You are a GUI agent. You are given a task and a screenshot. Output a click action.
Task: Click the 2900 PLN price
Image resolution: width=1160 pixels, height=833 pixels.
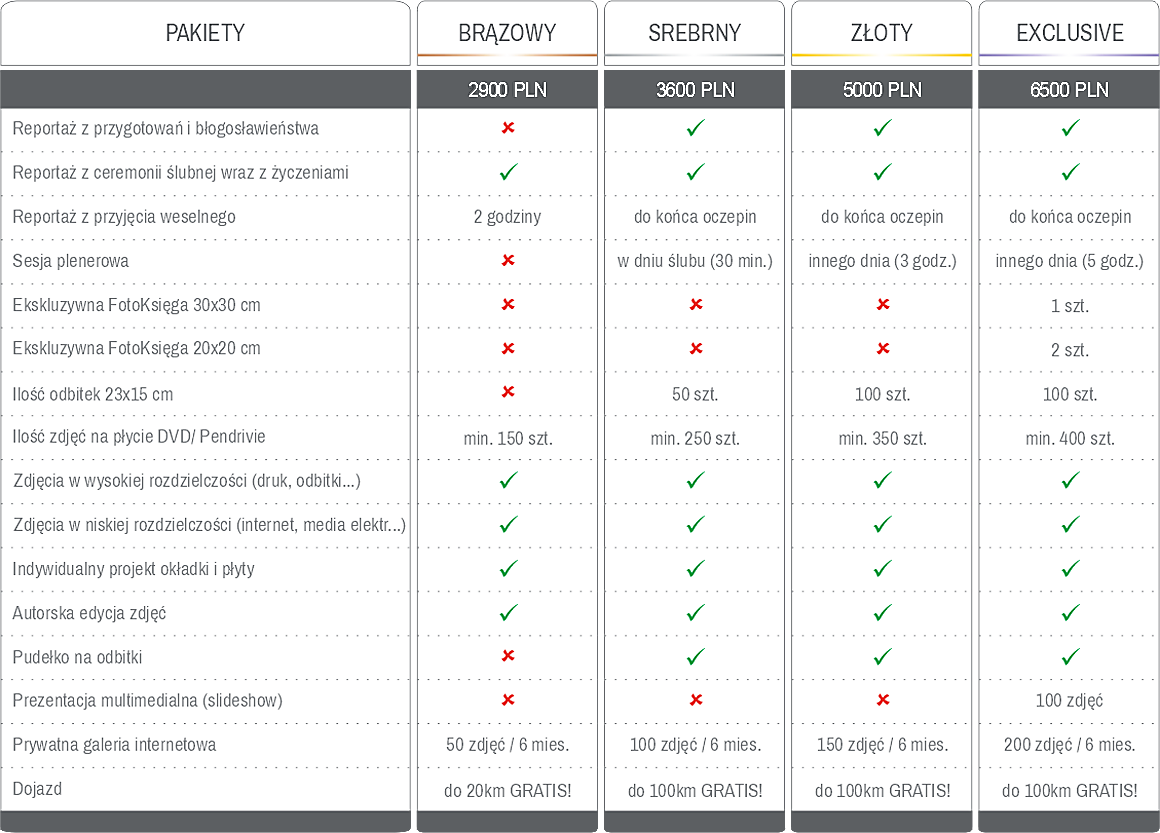[x=507, y=90]
